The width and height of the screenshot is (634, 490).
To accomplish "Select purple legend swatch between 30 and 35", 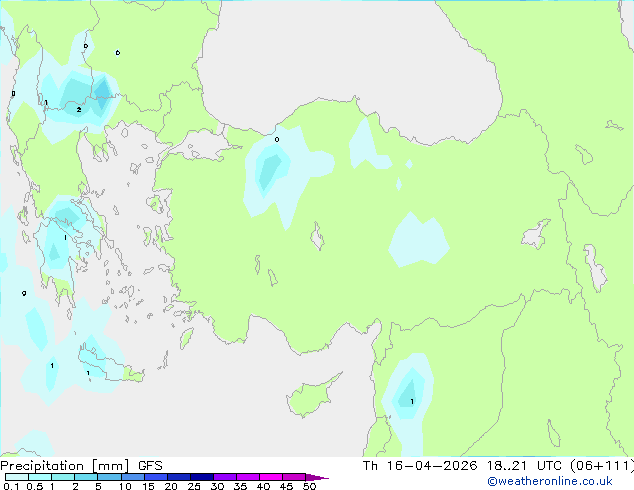I will click(x=224, y=477).
